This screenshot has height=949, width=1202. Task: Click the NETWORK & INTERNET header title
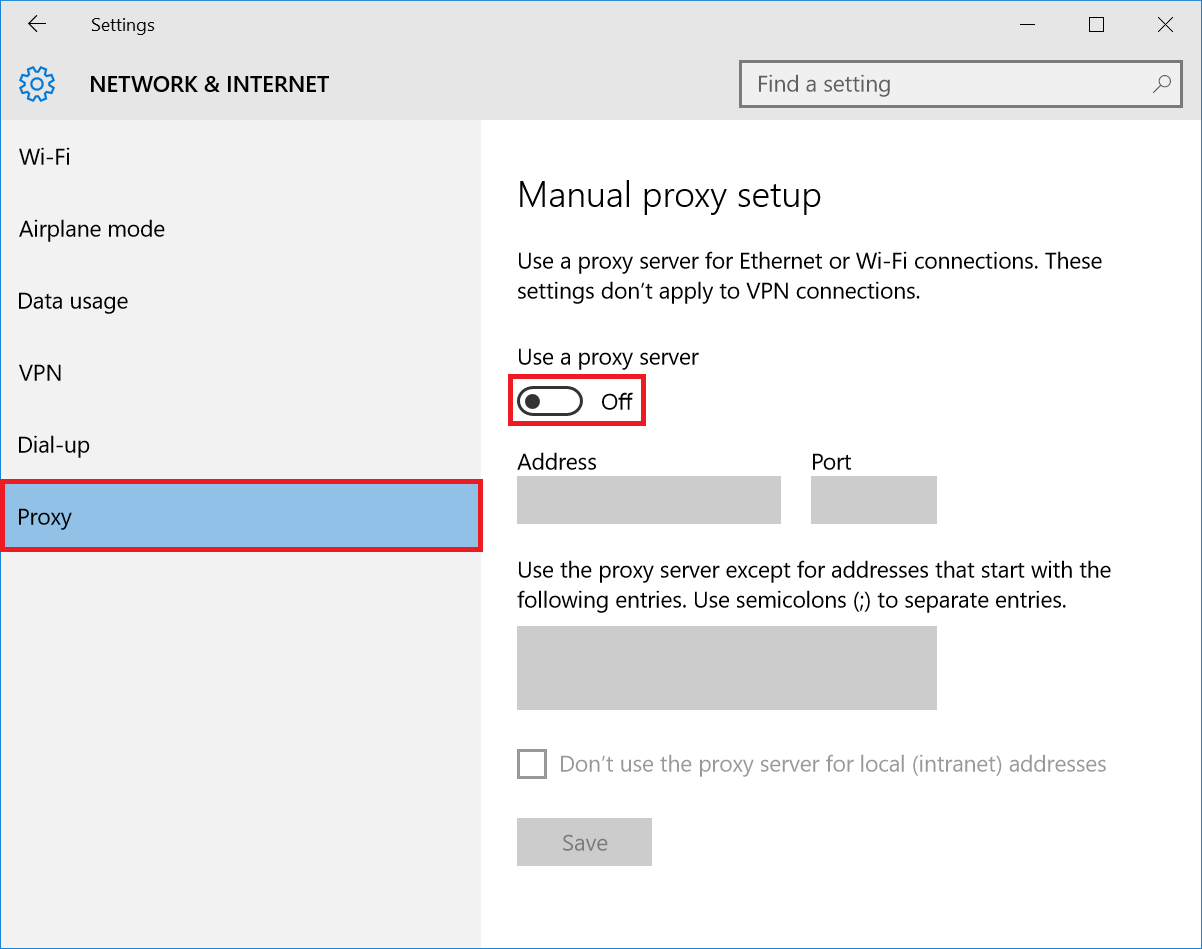coord(209,85)
